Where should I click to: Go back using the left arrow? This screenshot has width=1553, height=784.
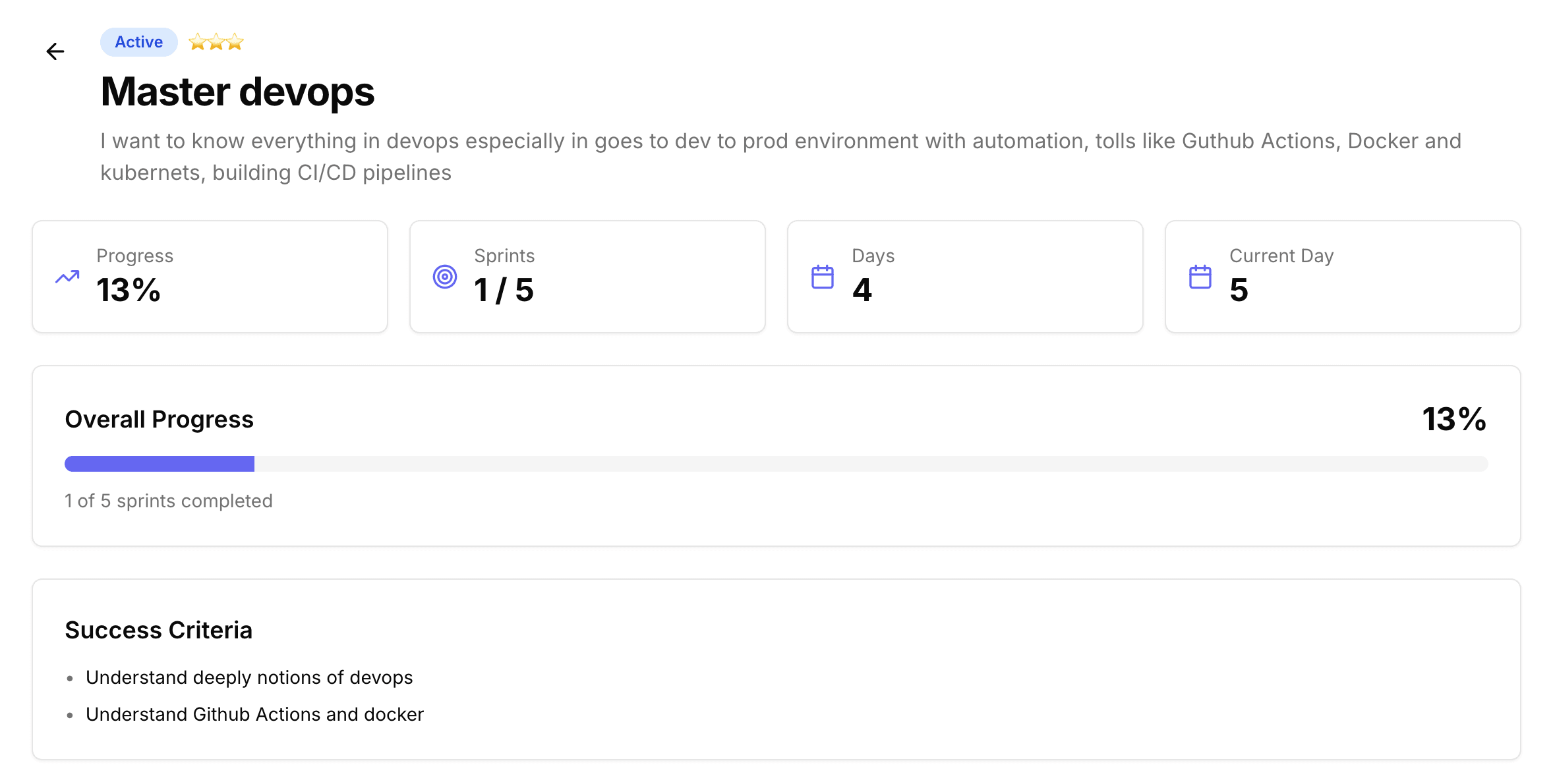[55, 51]
